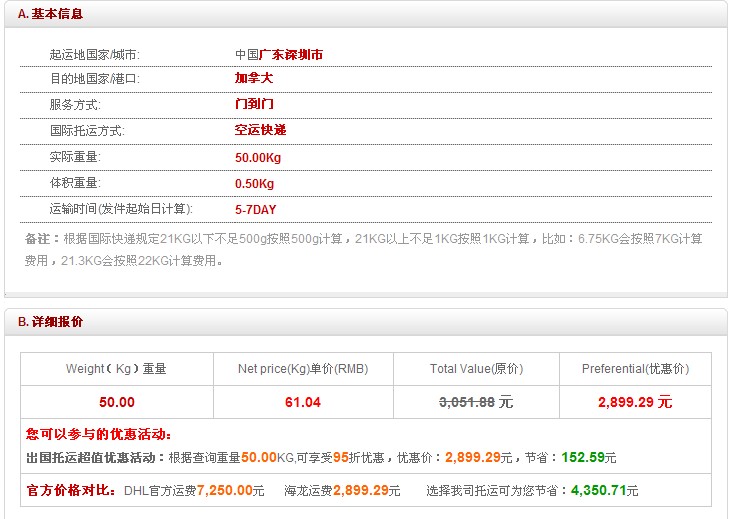The image size is (729, 519).
Task: Click the volumetric weight value 0.50Kg
Action: click(254, 183)
